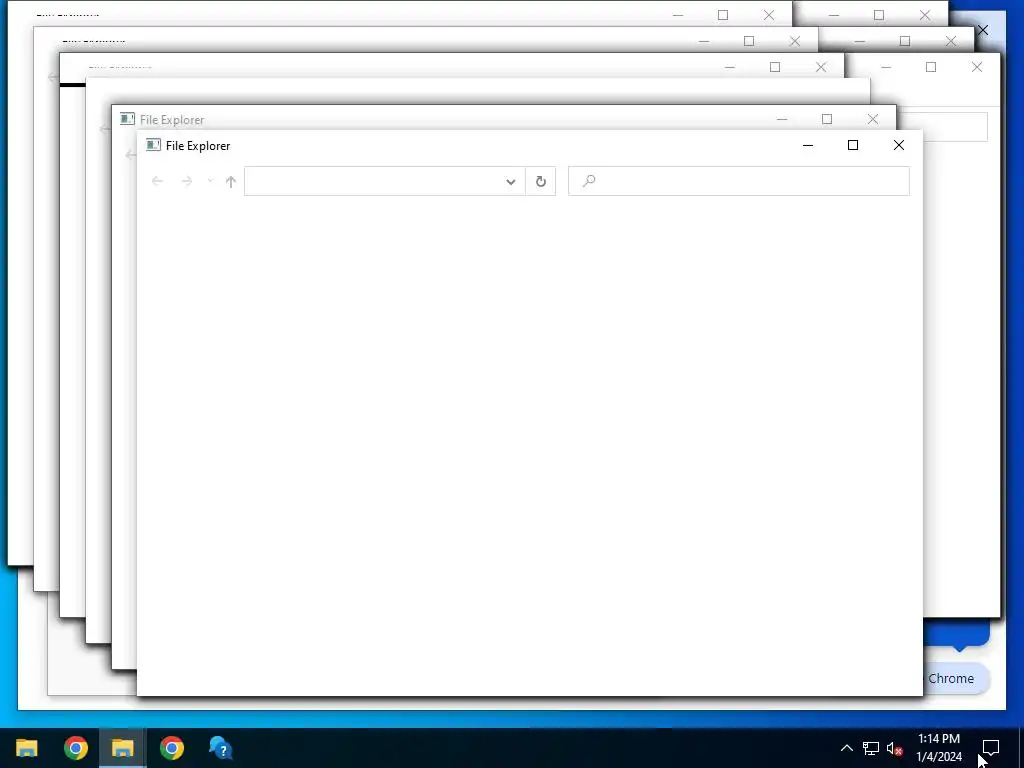Click the magnifier icon in search box

(588, 181)
